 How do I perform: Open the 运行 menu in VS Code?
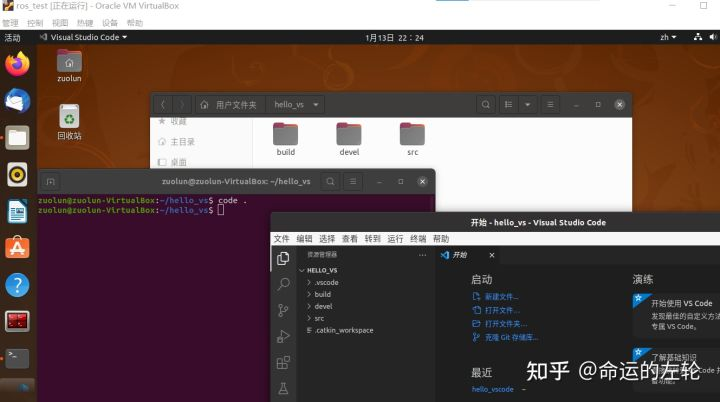tap(395, 238)
